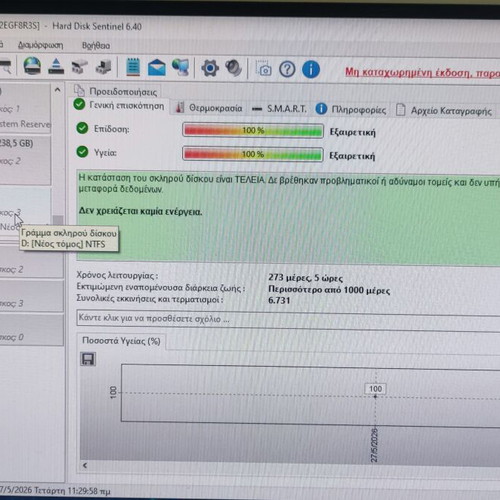Open the email envelope toolbar icon
This screenshot has height=500, width=500.
pos(157,67)
